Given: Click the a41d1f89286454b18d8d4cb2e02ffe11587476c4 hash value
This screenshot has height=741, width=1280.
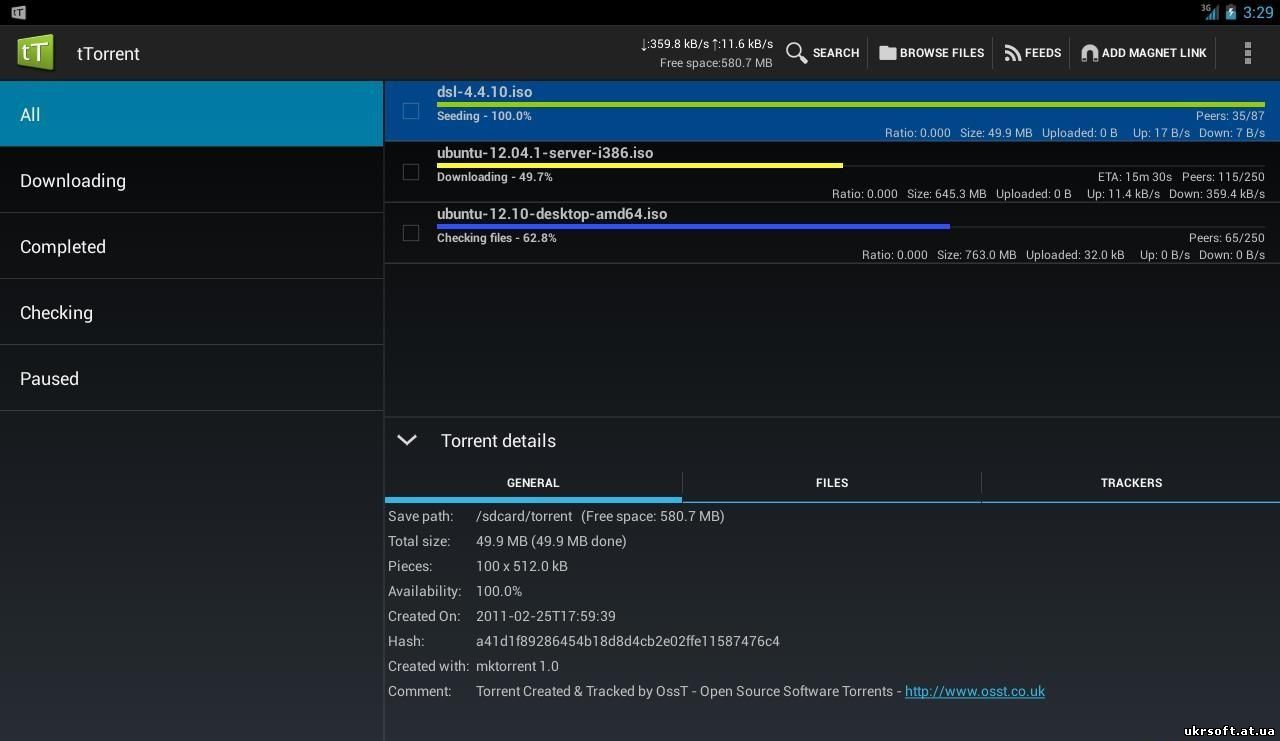Looking at the screenshot, I should tap(628, 641).
